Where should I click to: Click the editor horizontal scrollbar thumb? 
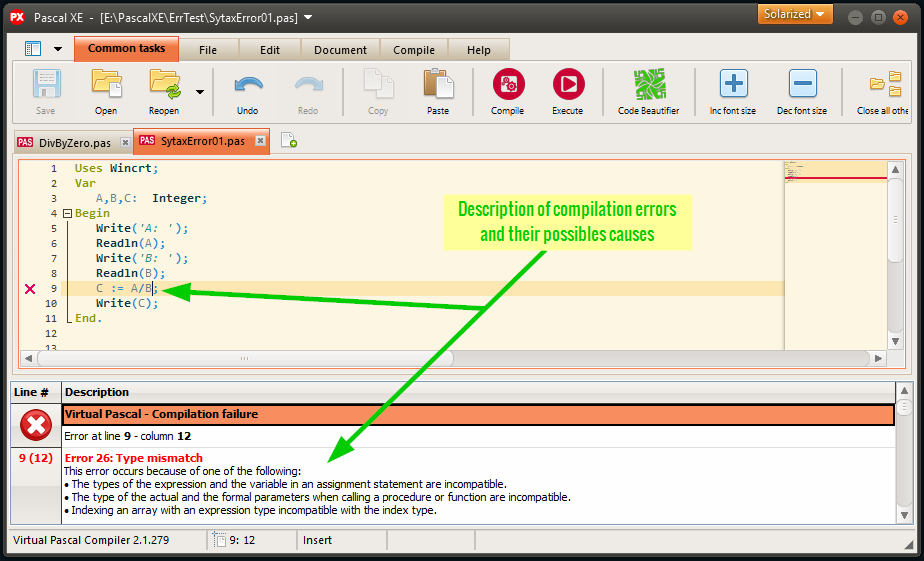pos(245,358)
